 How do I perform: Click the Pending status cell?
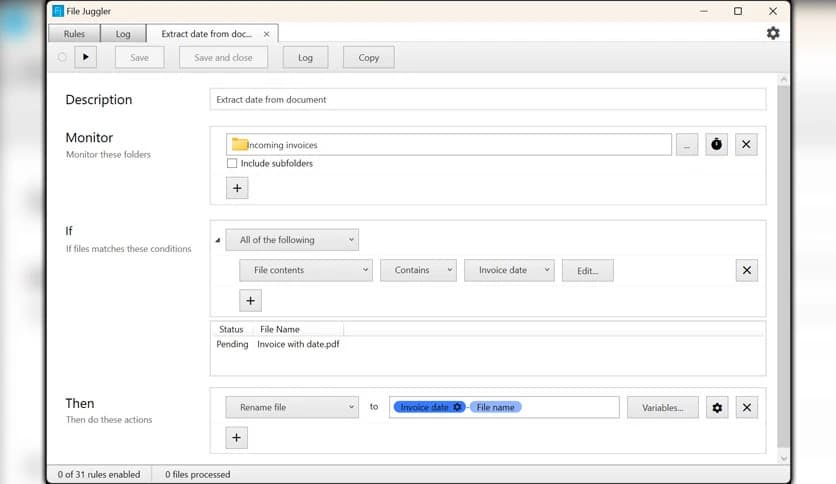pyautogui.click(x=232, y=344)
